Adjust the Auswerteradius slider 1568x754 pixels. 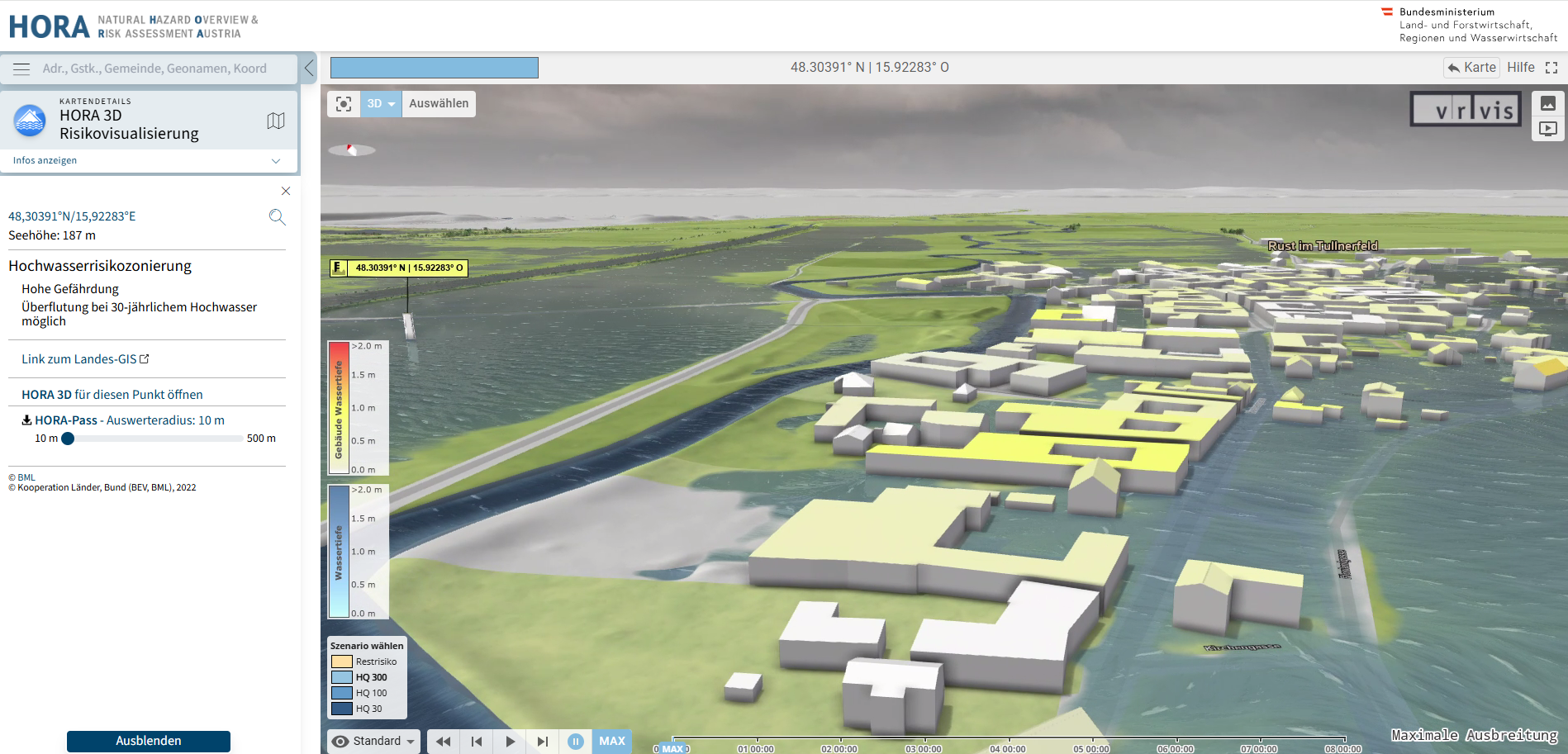pyautogui.click(x=69, y=439)
